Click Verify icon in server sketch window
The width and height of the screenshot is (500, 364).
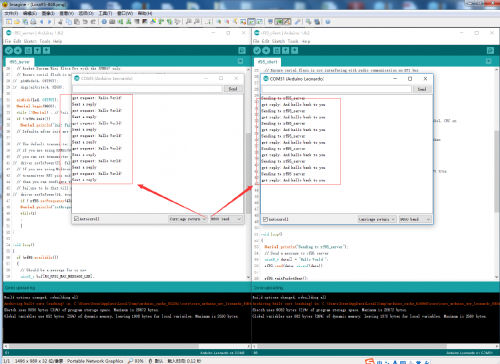(x=9, y=51)
